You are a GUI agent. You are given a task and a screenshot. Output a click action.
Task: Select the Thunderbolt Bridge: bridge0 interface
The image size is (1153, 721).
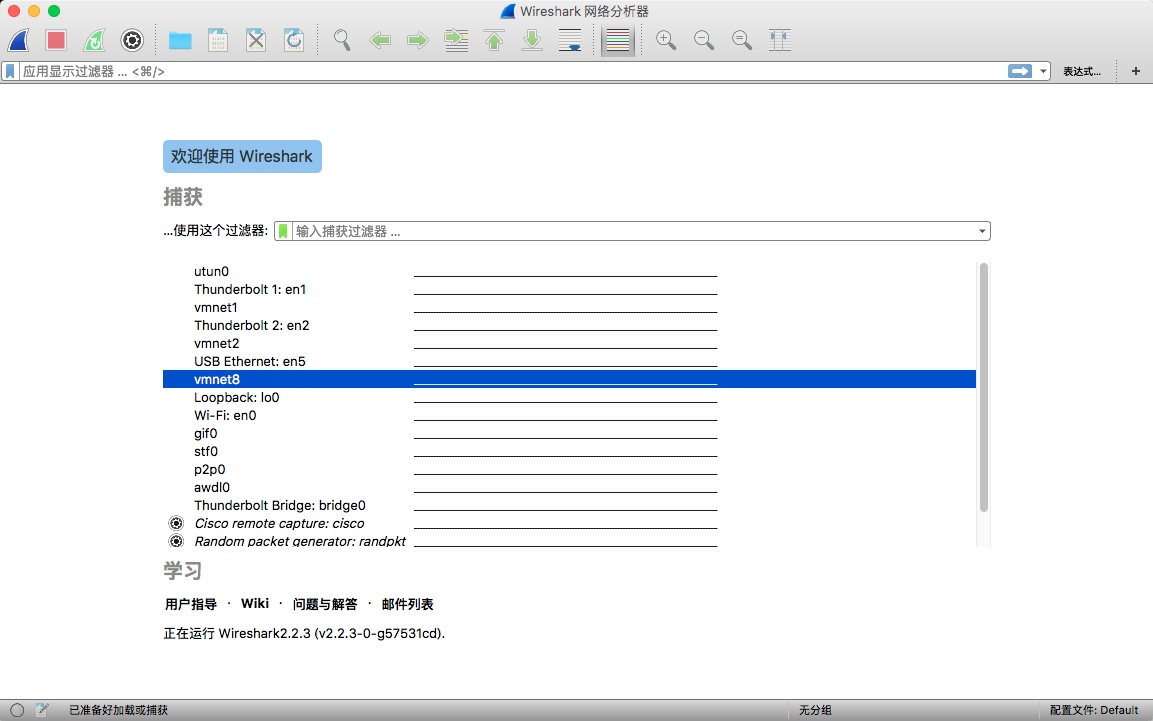(x=569, y=506)
